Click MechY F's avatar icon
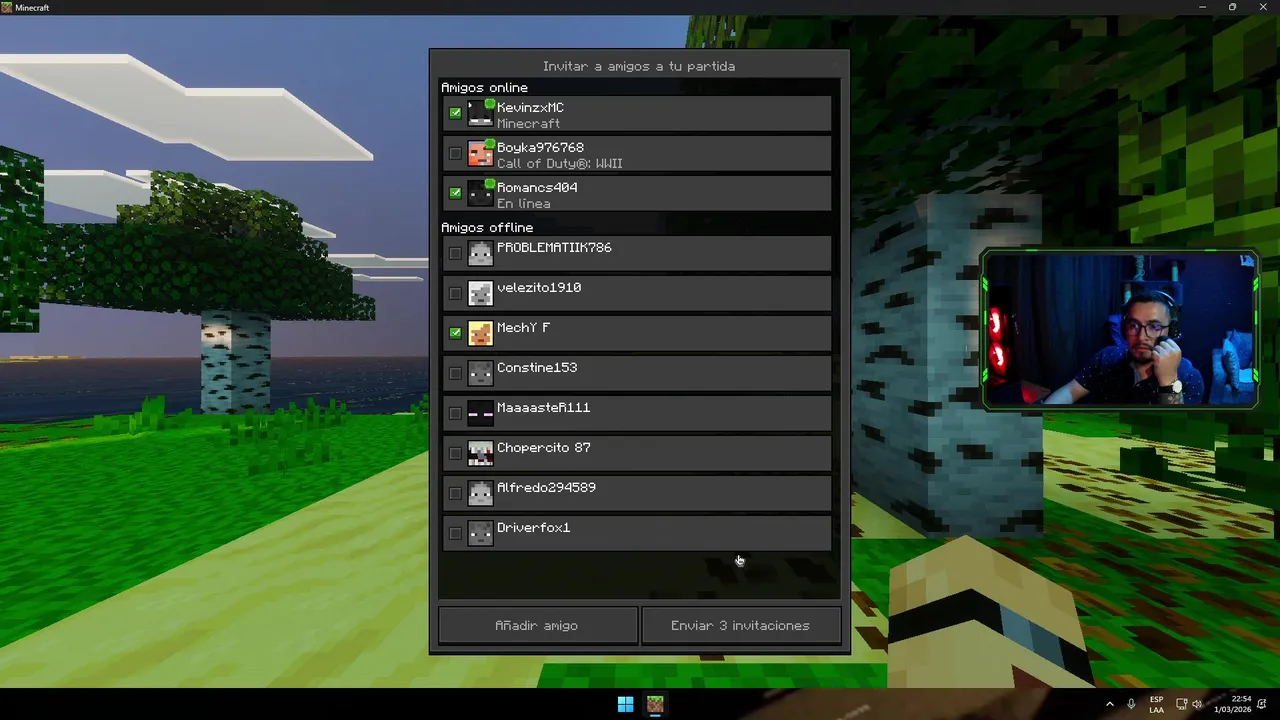Viewport: 1280px width, 720px height. pos(481,334)
